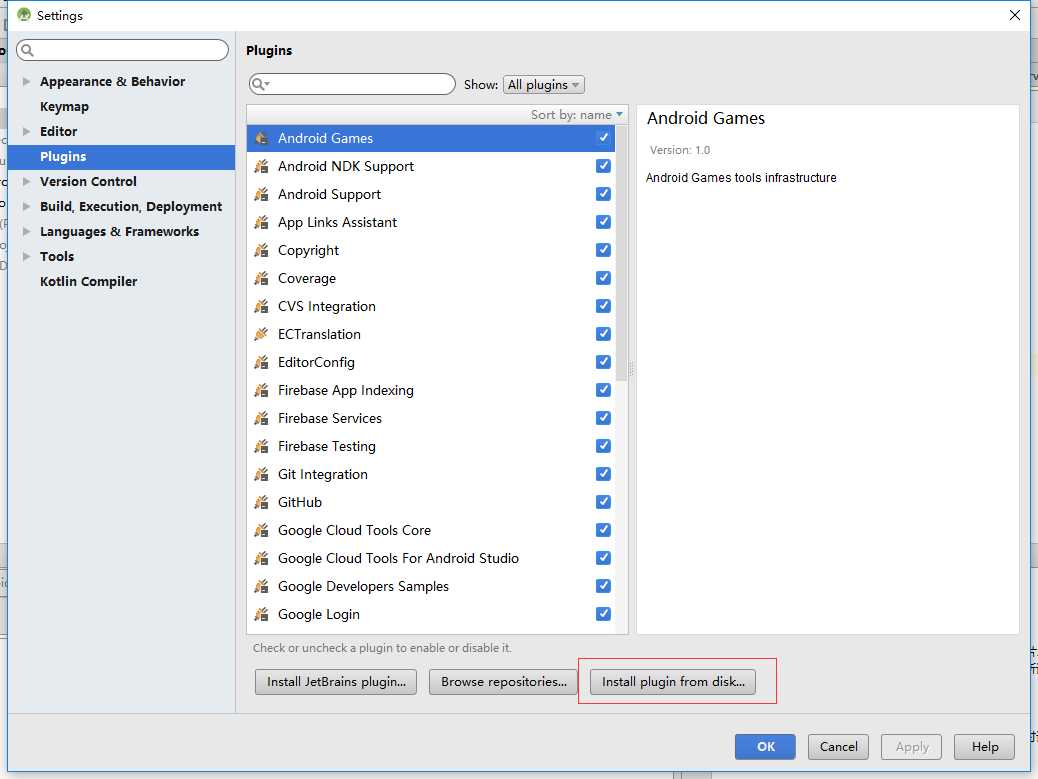Click the Android Studio icon in title bar
1038x779 pixels.
click(x=24, y=15)
